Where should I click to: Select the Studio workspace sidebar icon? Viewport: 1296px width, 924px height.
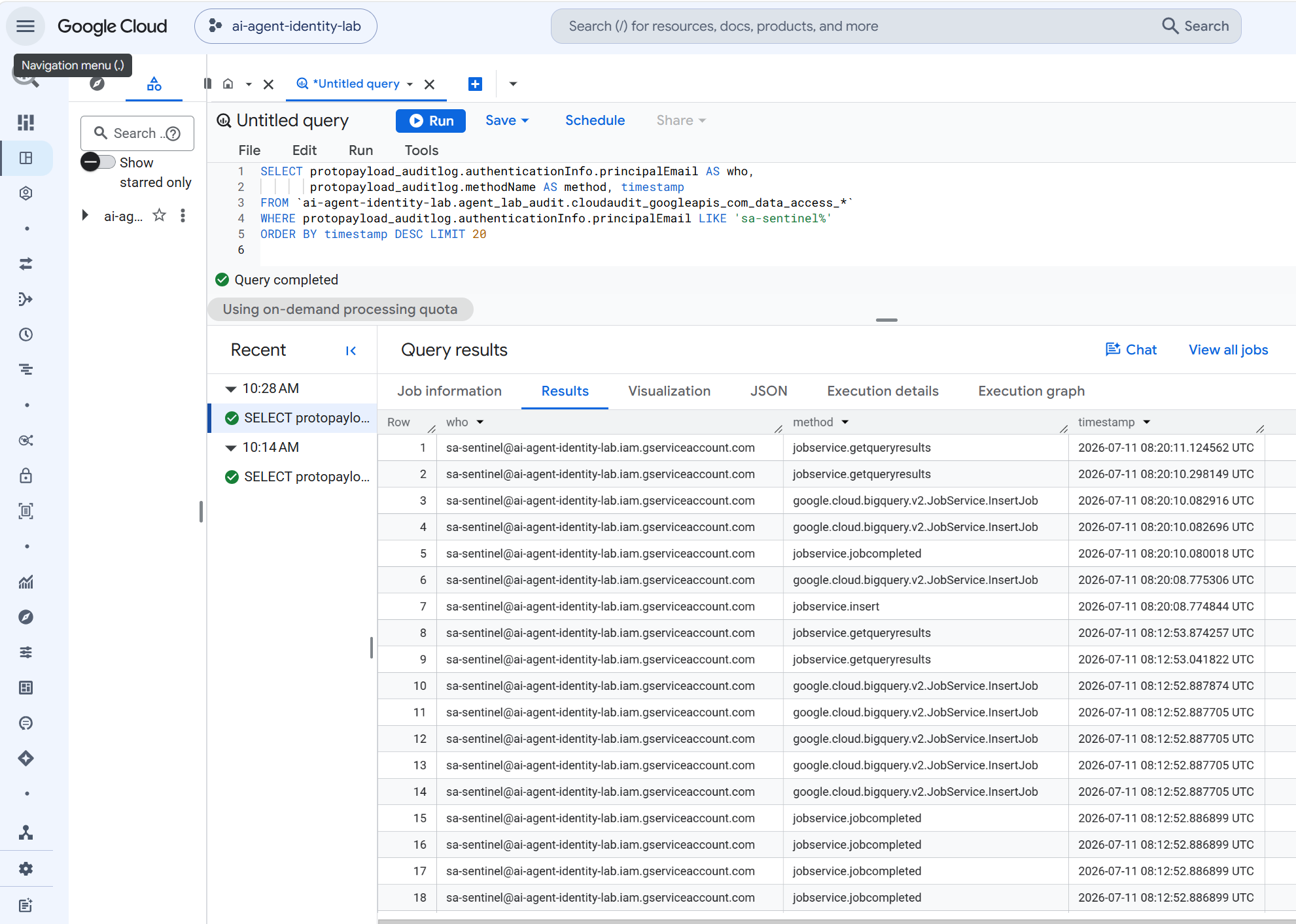click(x=26, y=158)
